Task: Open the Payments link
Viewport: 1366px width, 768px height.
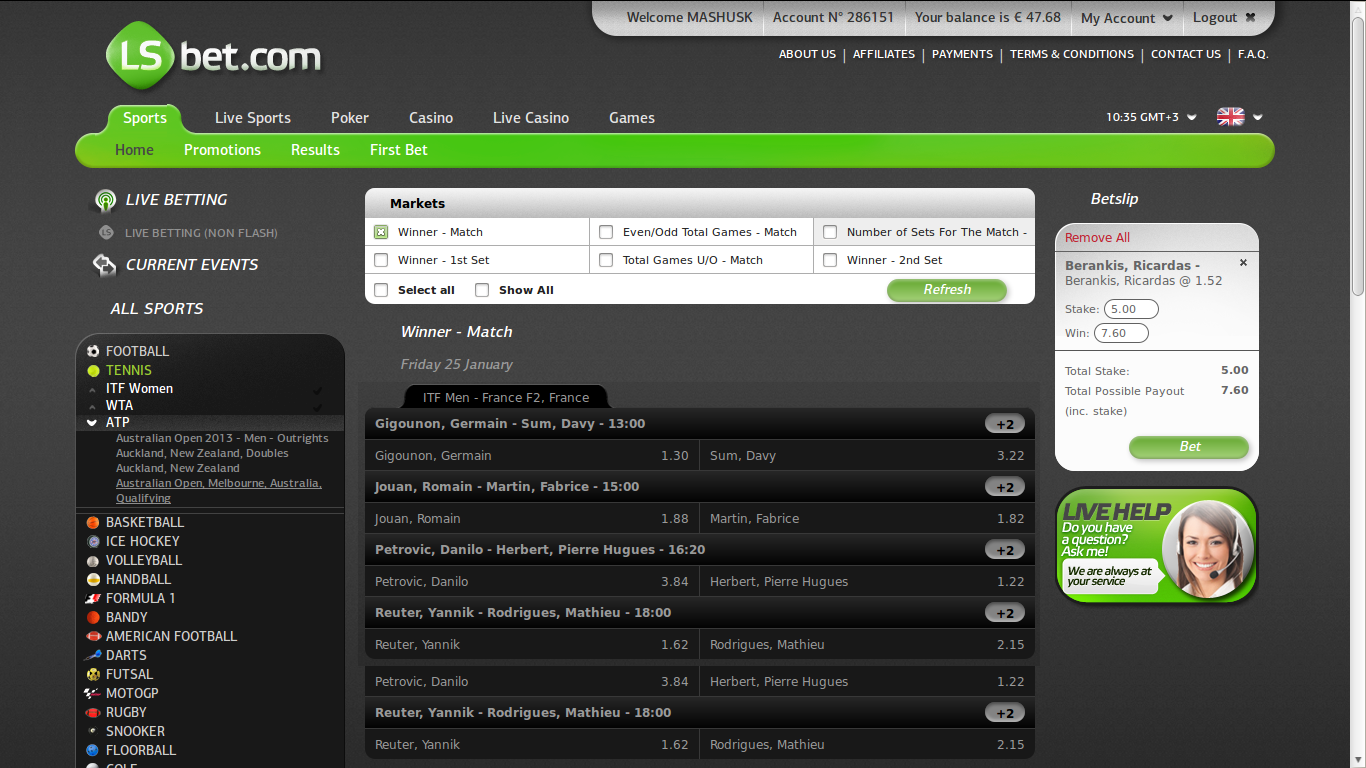Action: click(x=962, y=54)
